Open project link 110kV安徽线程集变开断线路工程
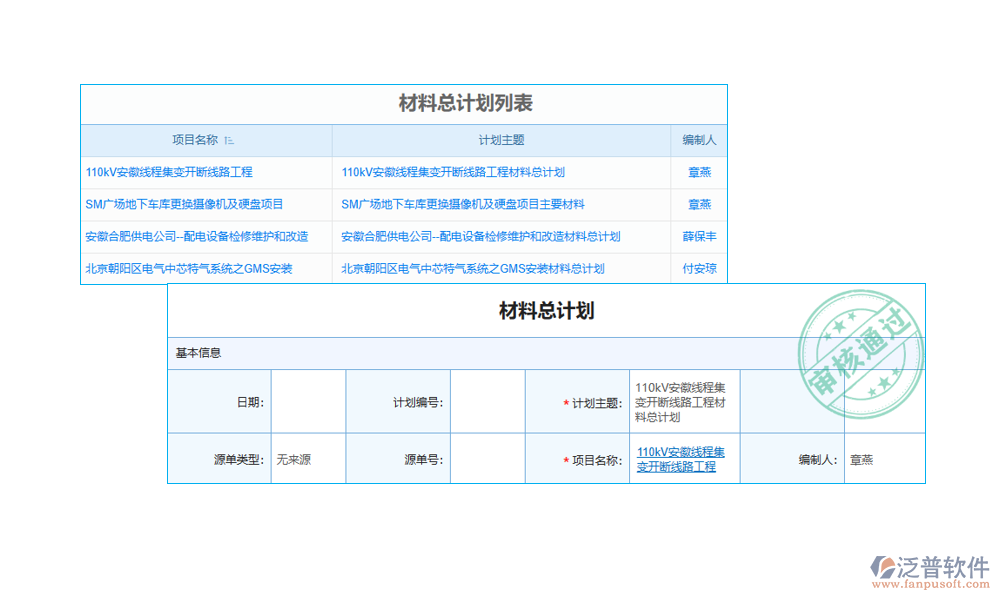Image resolution: width=1000 pixels, height=600 pixels. (x=169, y=172)
